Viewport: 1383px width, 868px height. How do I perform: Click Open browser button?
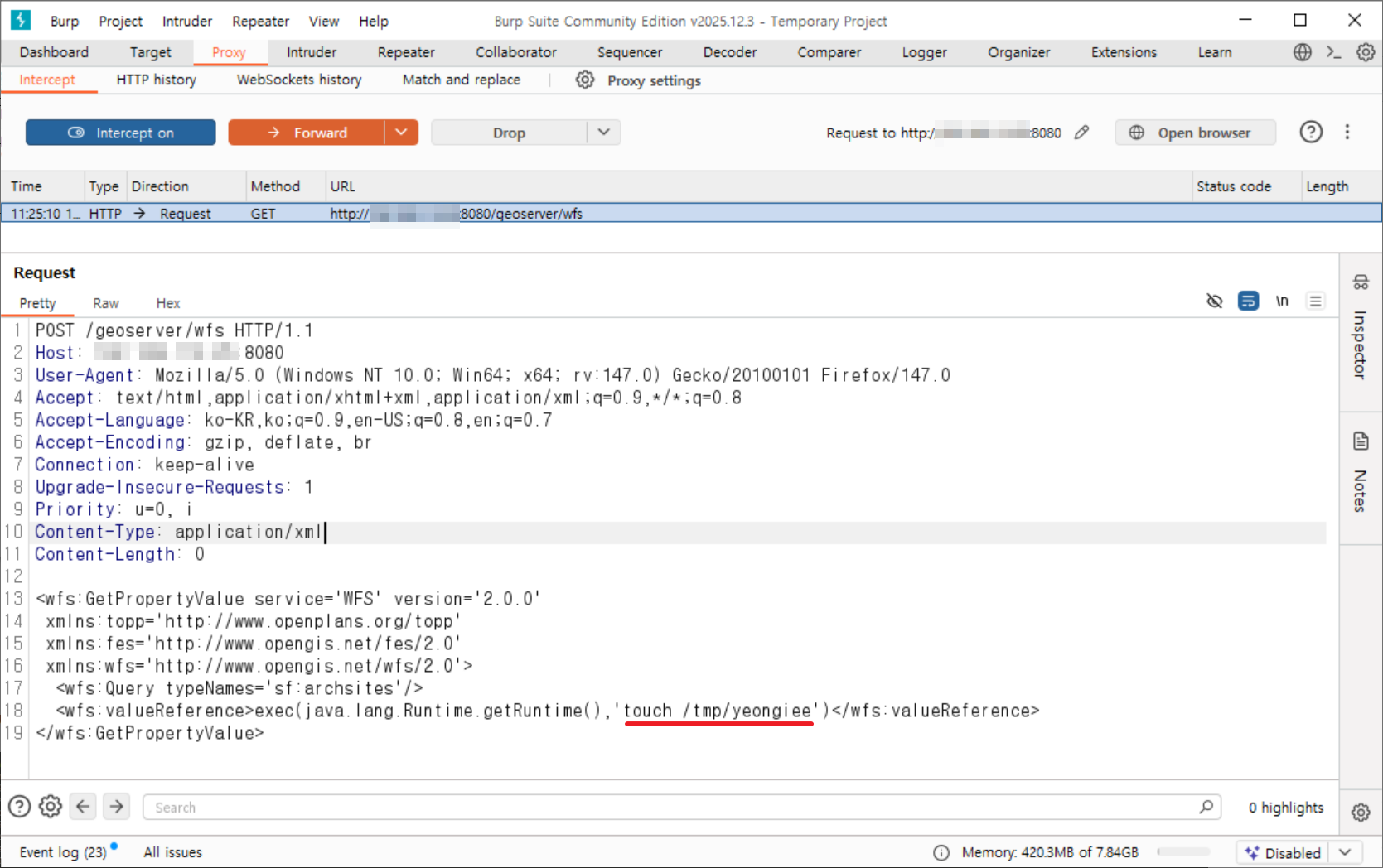click(1195, 133)
